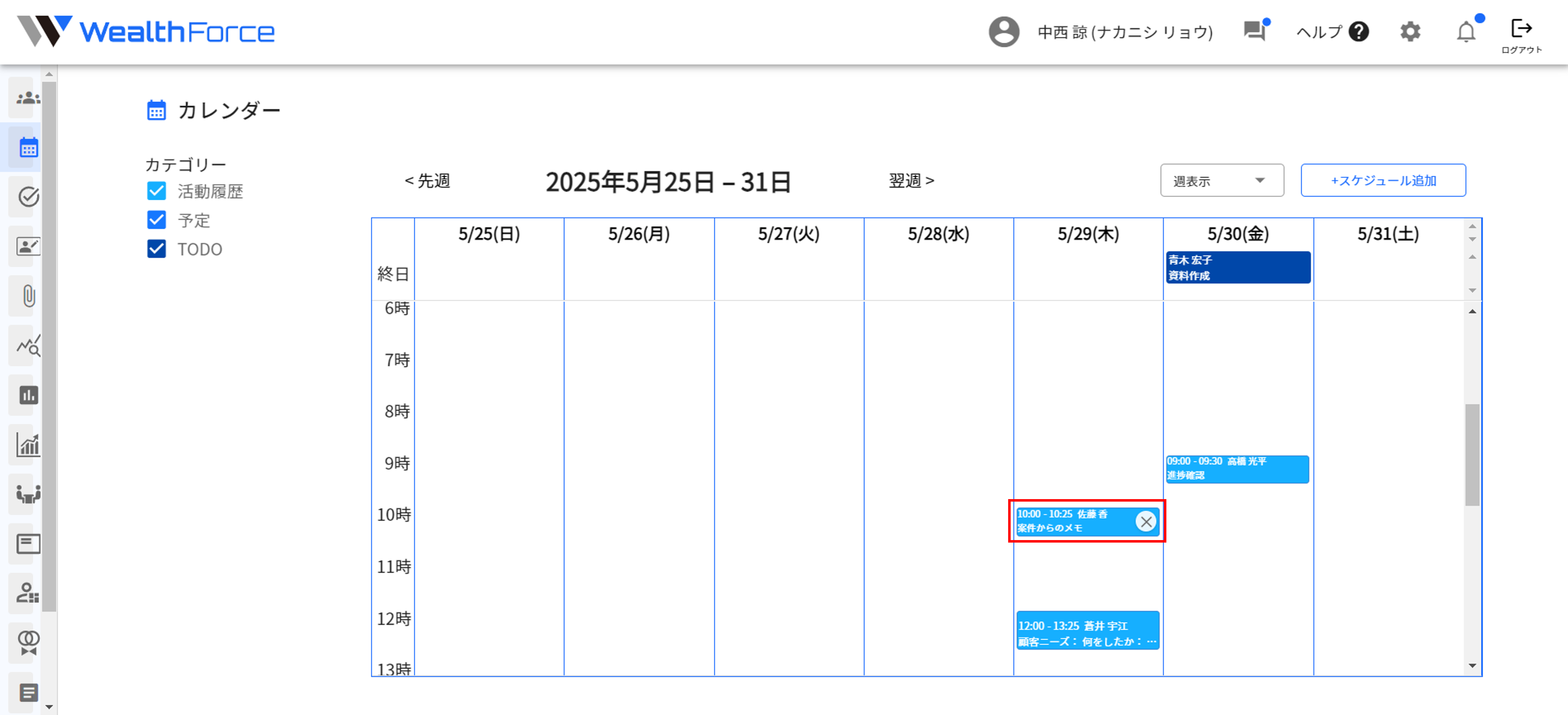Open settings gear in header
This screenshot has width=1568, height=715.
(x=1410, y=32)
